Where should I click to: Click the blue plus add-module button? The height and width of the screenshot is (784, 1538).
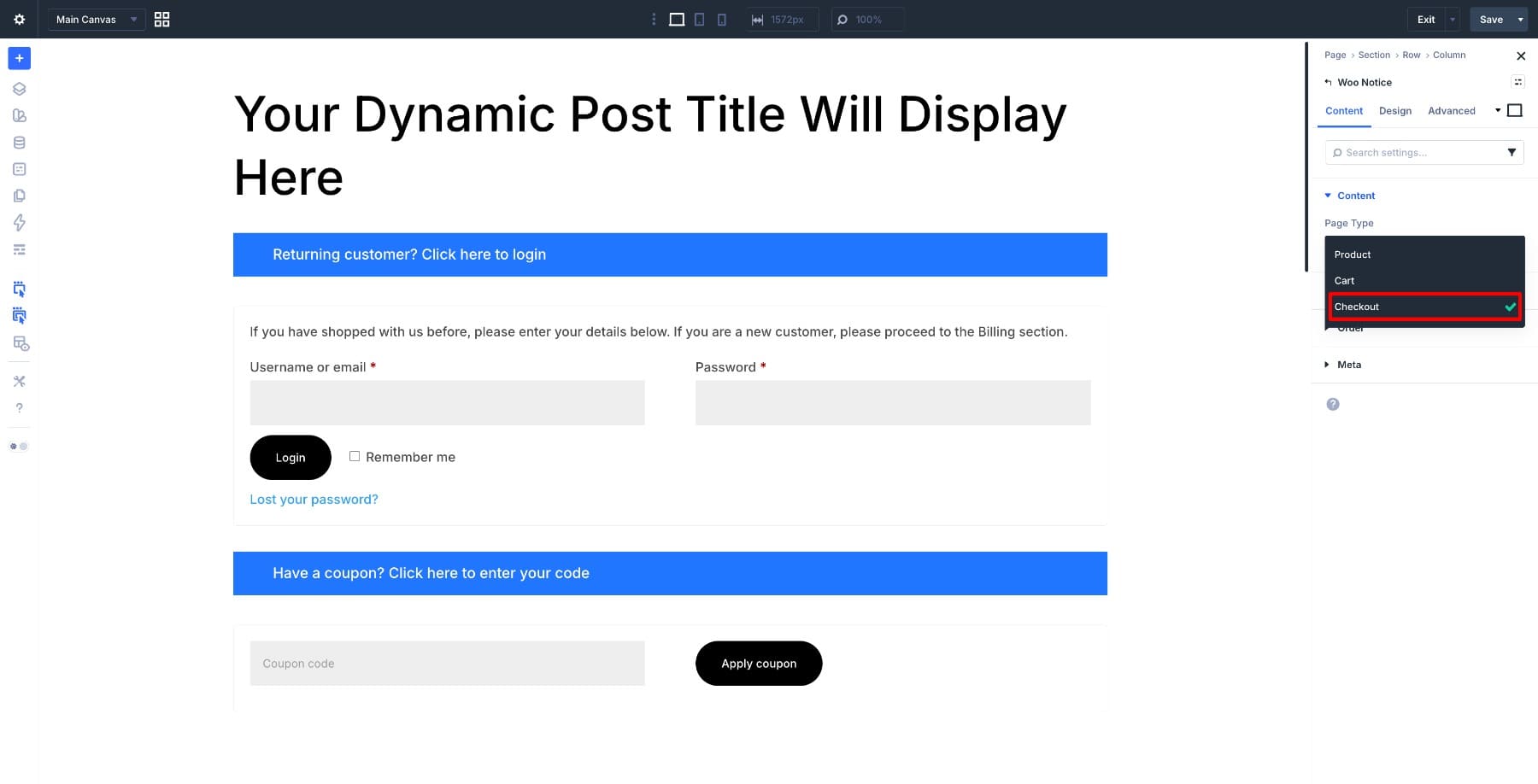19,58
